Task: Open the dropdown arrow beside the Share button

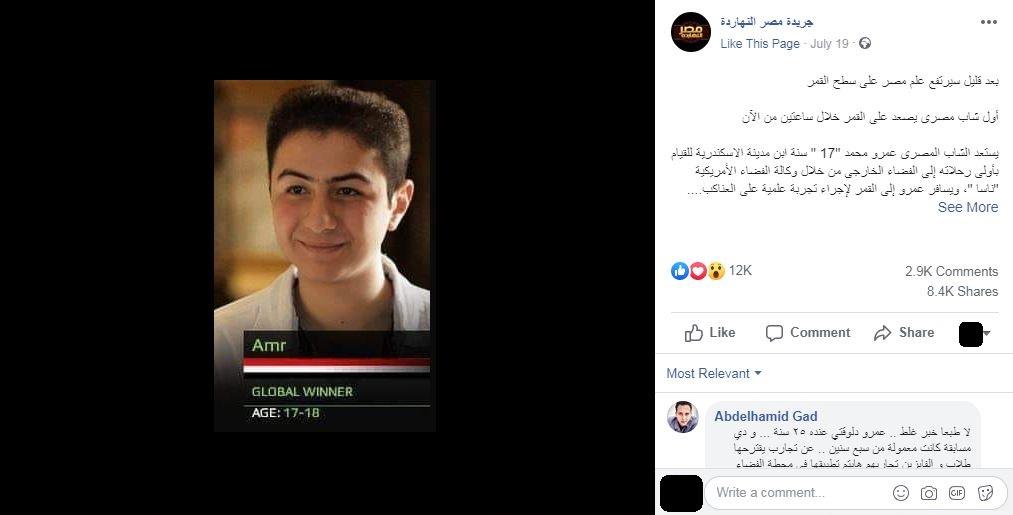Action: [987, 333]
